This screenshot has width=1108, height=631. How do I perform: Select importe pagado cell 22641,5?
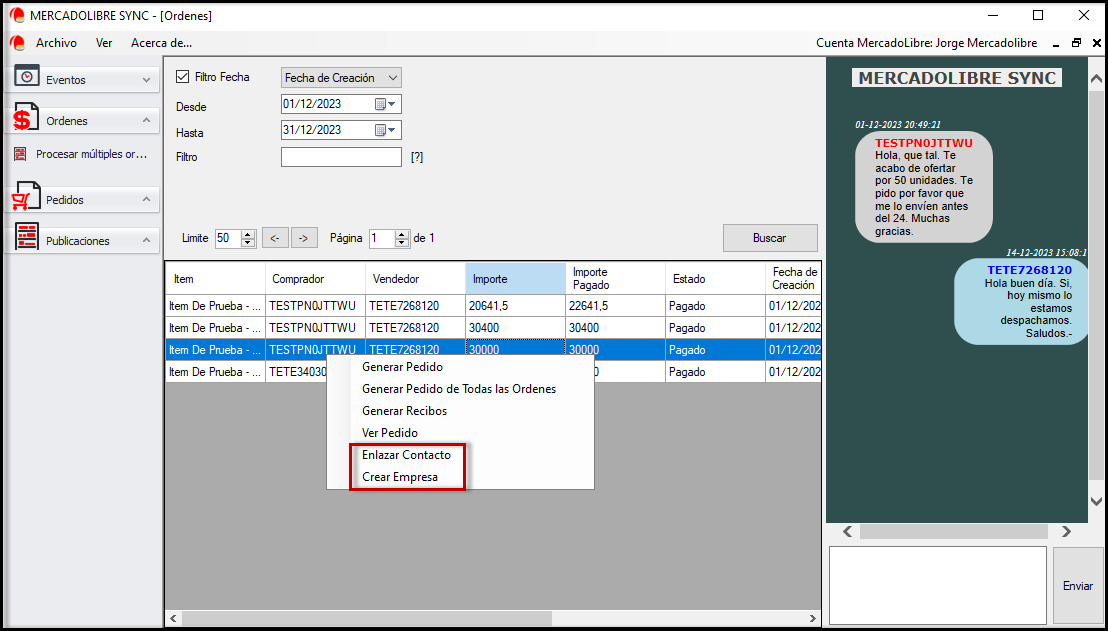615,306
